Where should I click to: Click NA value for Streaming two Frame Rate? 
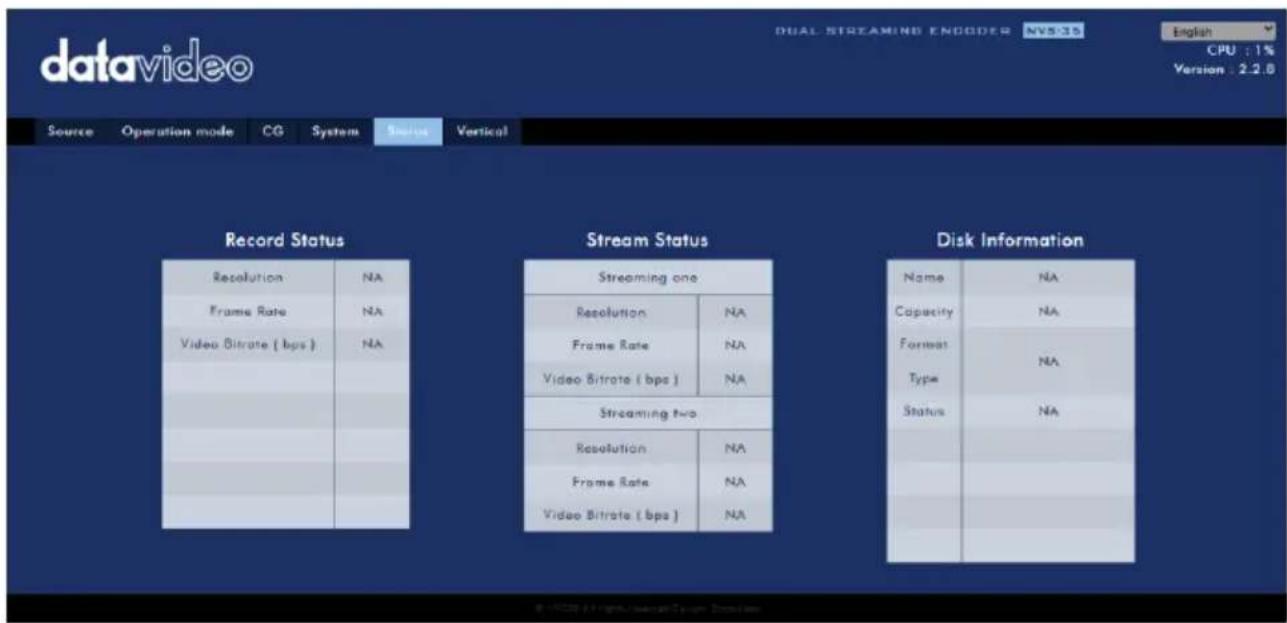pos(735,482)
